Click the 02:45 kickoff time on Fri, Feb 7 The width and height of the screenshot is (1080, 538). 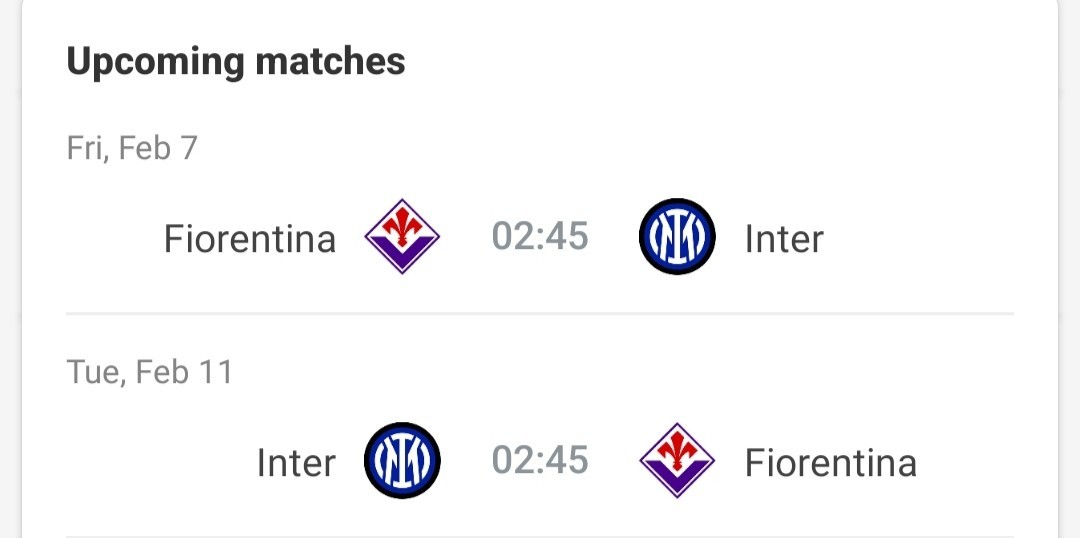click(540, 237)
